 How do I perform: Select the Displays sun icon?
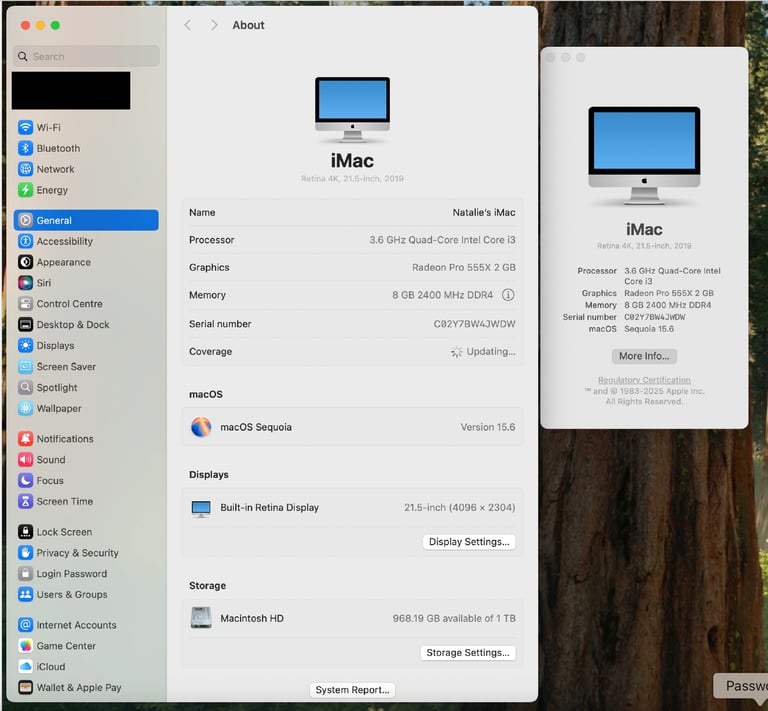click(25, 345)
